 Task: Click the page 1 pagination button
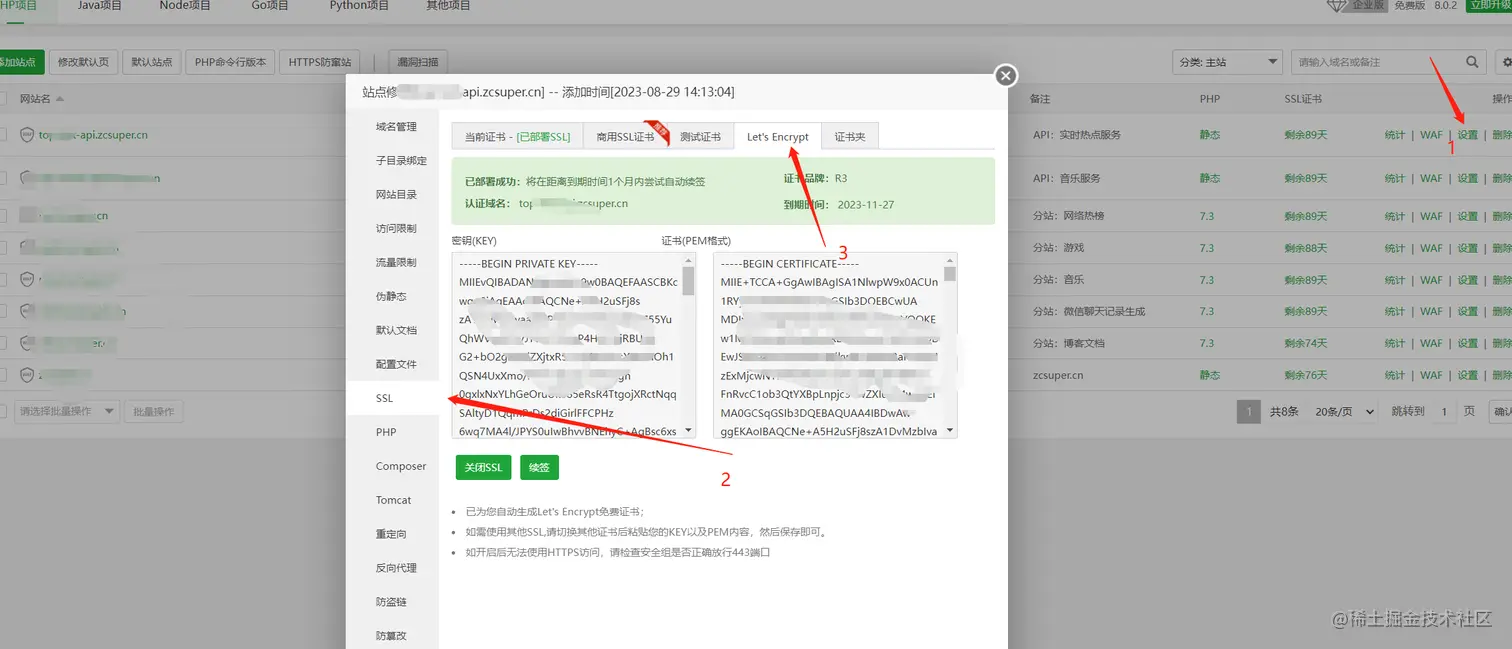[1248, 411]
